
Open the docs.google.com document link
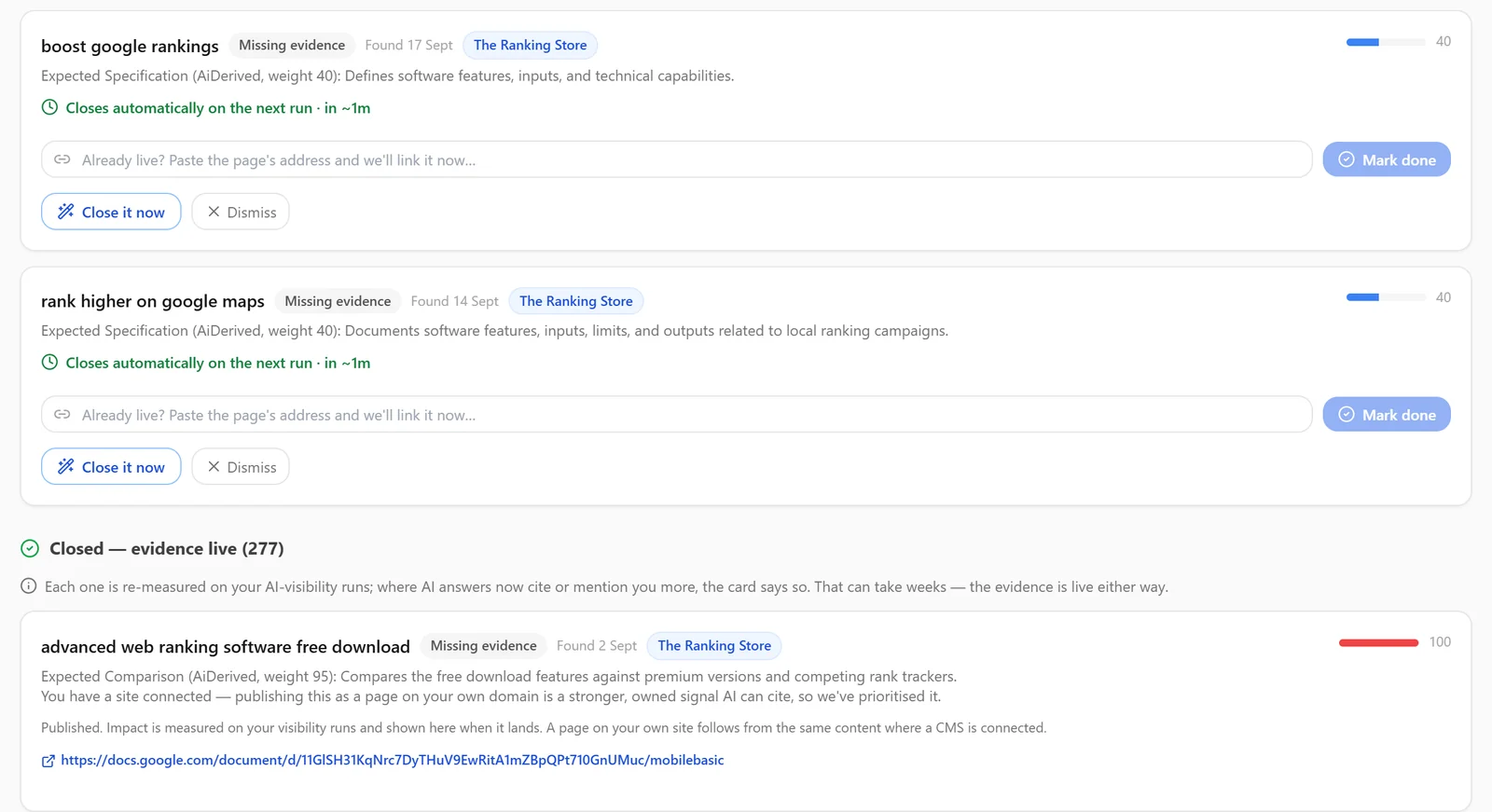[x=392, y=760]
